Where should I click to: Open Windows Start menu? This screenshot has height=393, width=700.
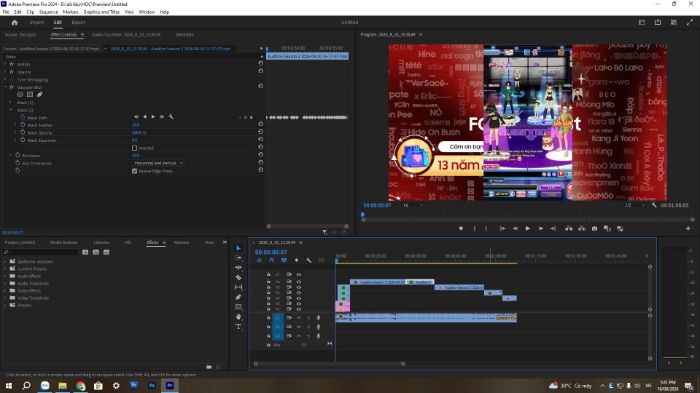[x=8, y=385]
